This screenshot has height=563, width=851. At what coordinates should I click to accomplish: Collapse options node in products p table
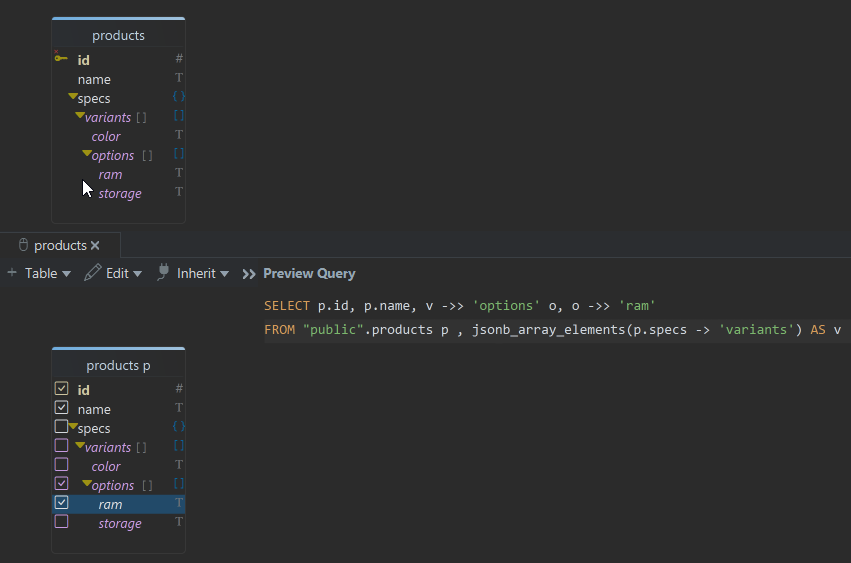87,484
